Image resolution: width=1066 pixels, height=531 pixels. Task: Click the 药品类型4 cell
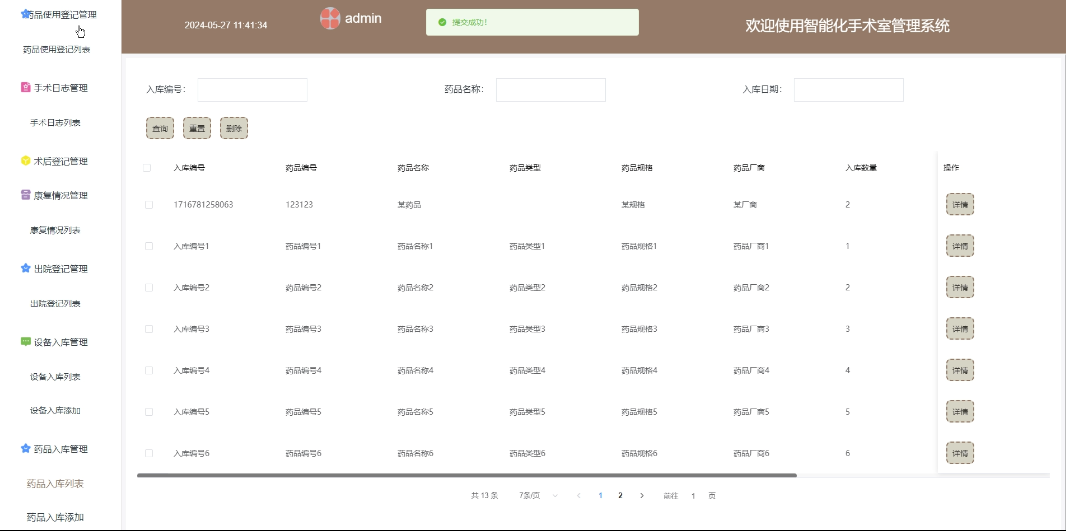tap(528, 371)
